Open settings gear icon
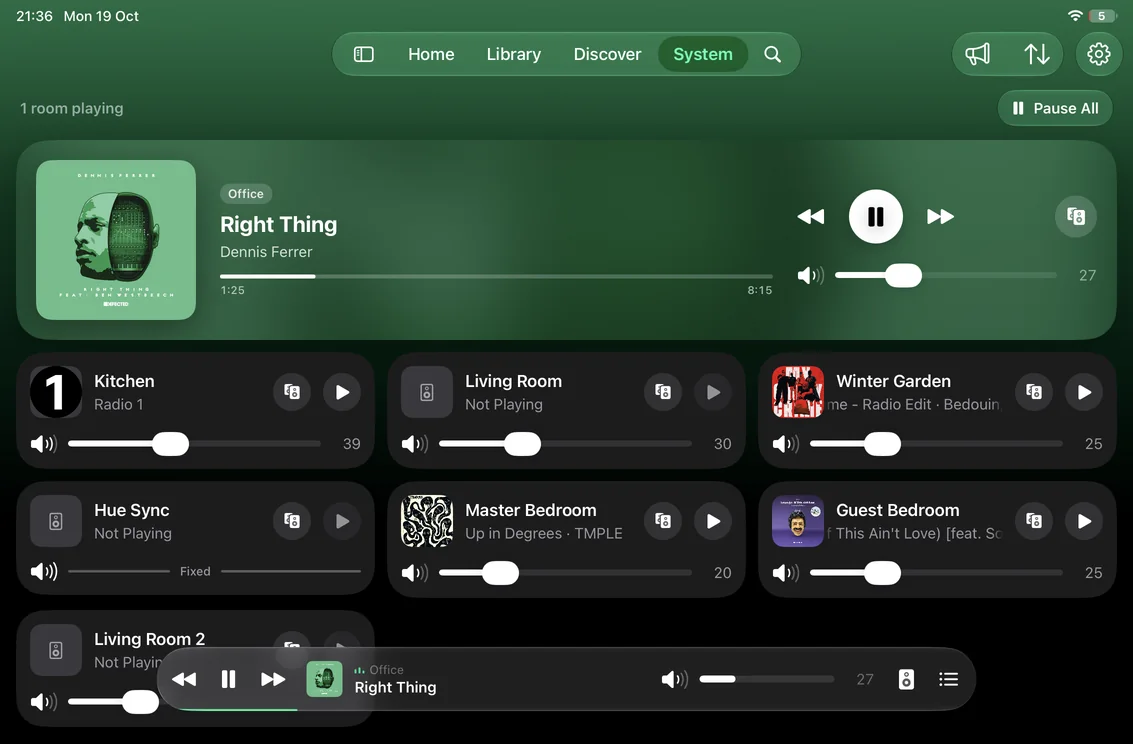The height and width of the screenshot is (744, 1133). (1098, 54)
